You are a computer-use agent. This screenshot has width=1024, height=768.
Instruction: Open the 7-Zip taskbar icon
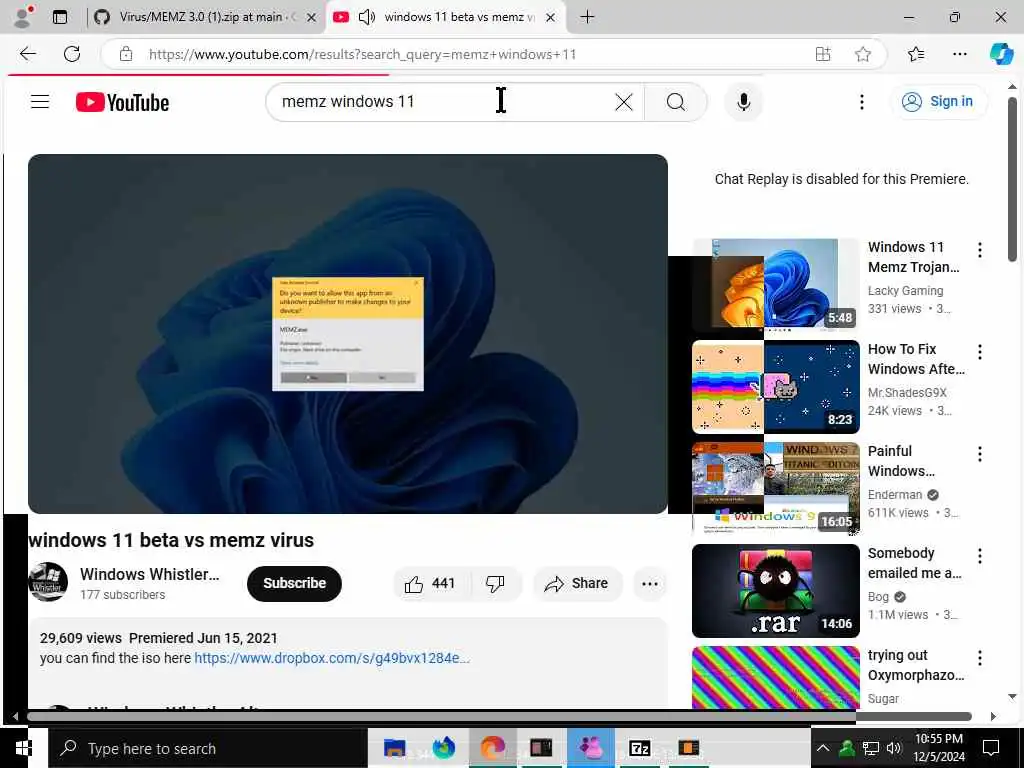(x=639, y=748)
